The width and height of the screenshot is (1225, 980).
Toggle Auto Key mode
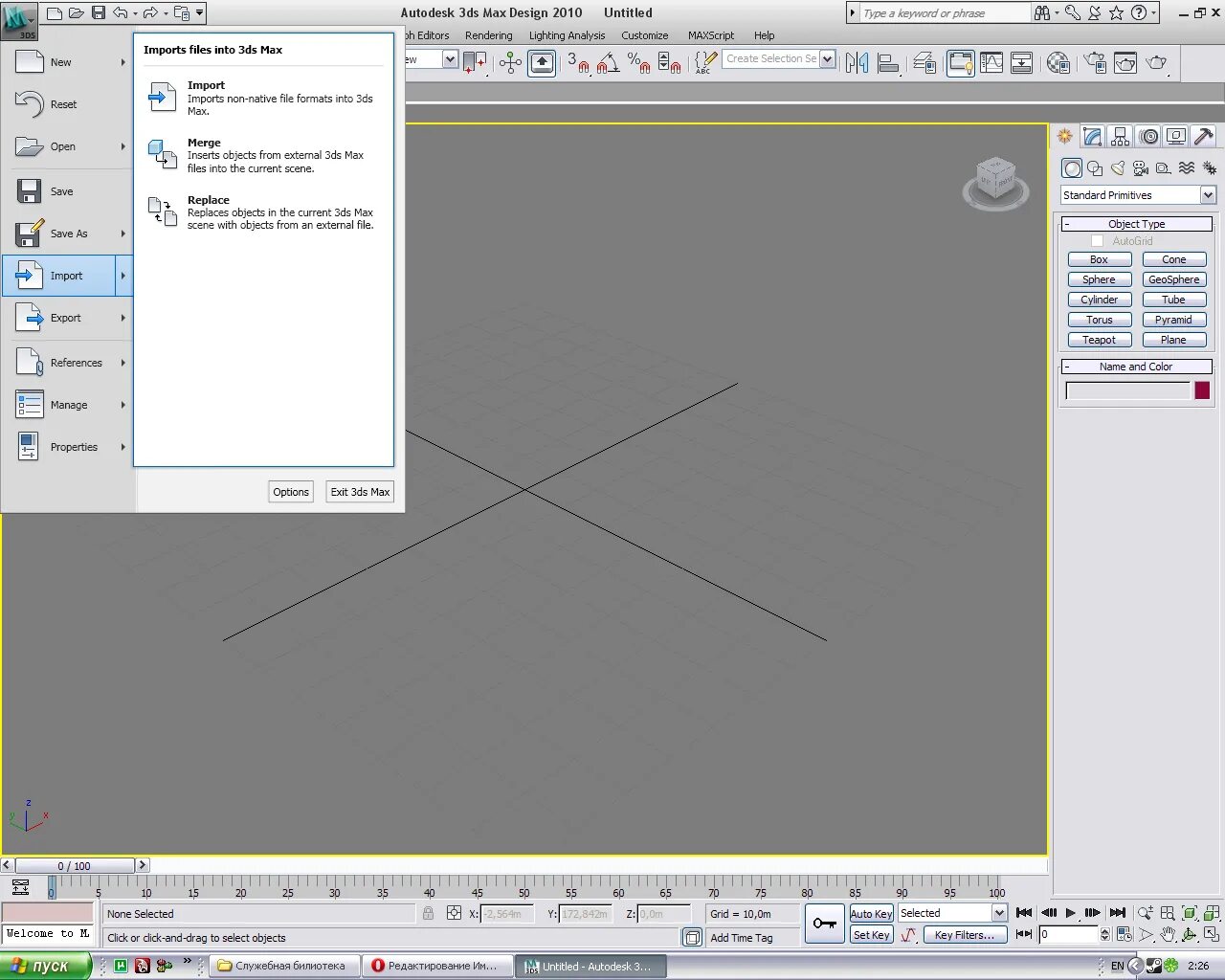point(871,914)
